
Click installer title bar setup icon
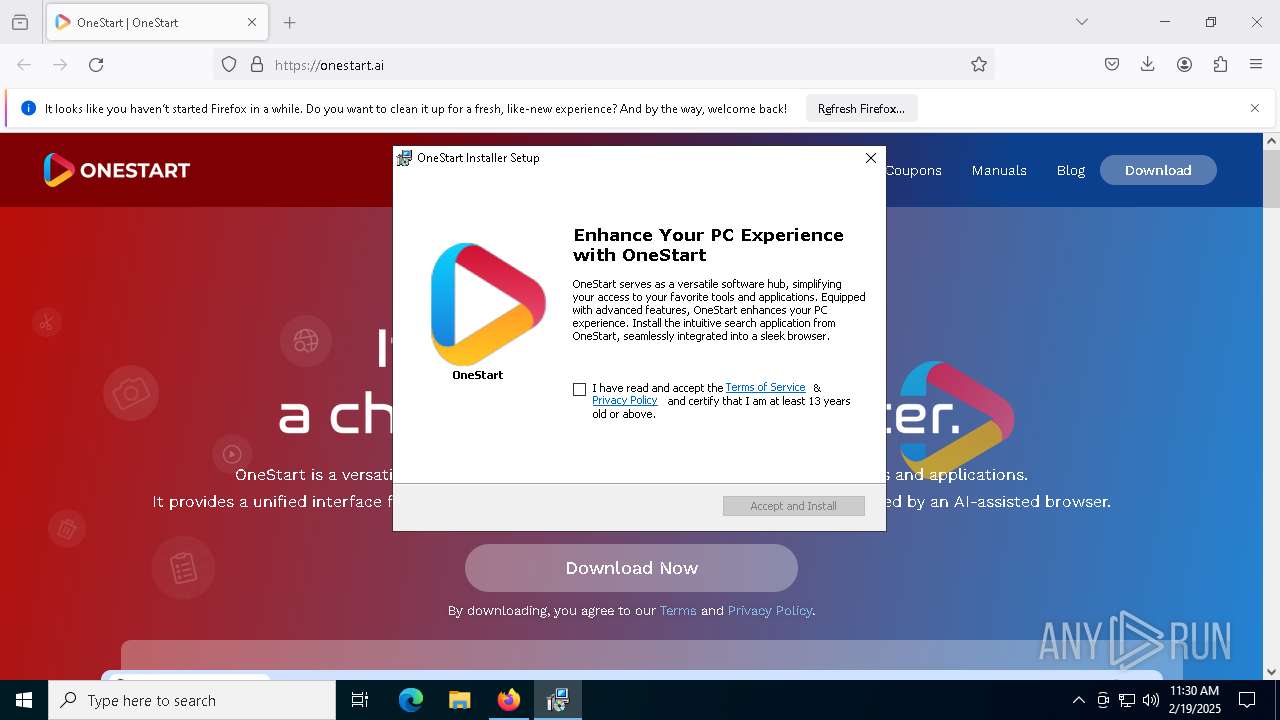404,158
